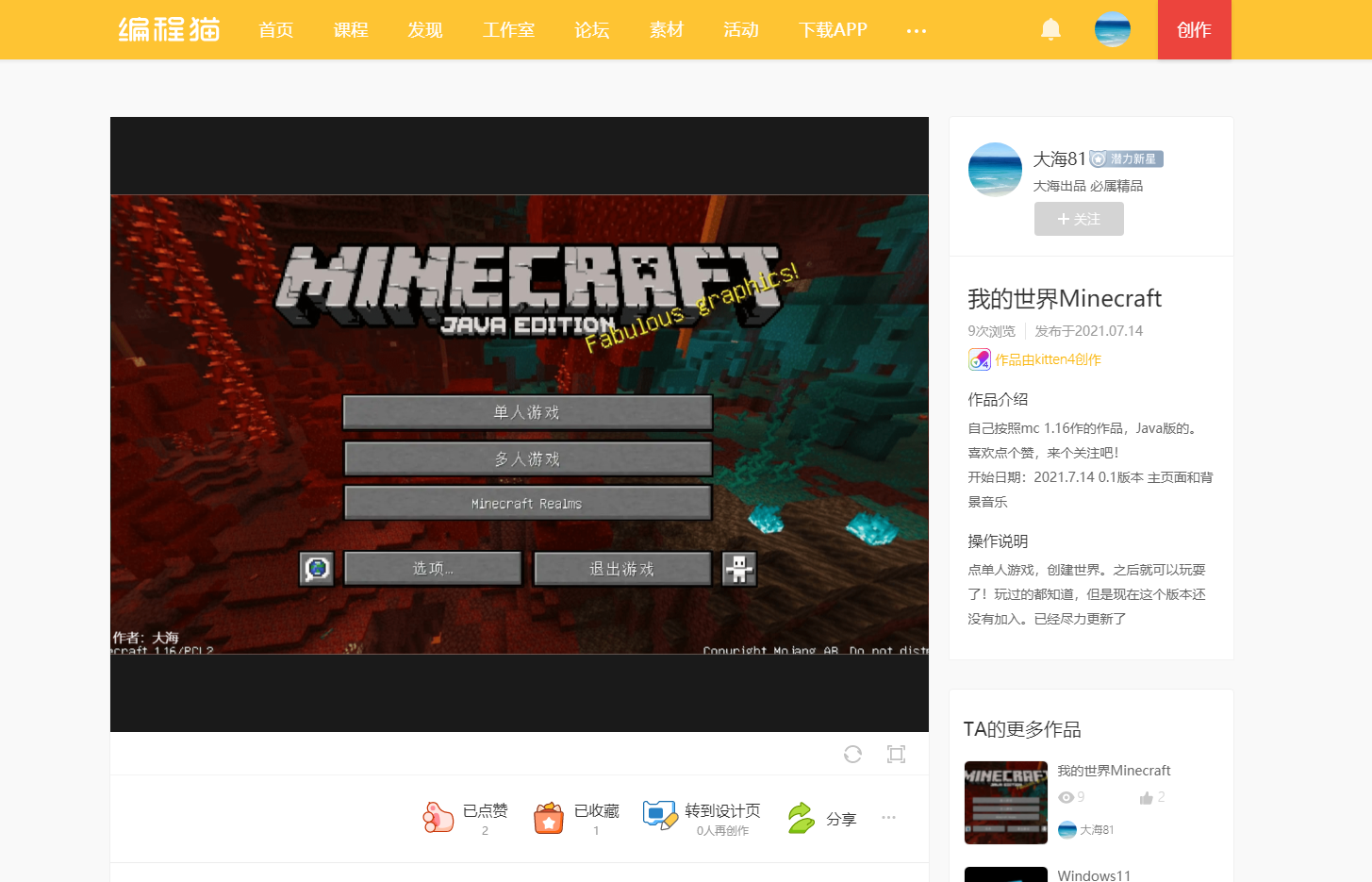Click 退出游戏 button in game
1372x882 pixels.
622,569
